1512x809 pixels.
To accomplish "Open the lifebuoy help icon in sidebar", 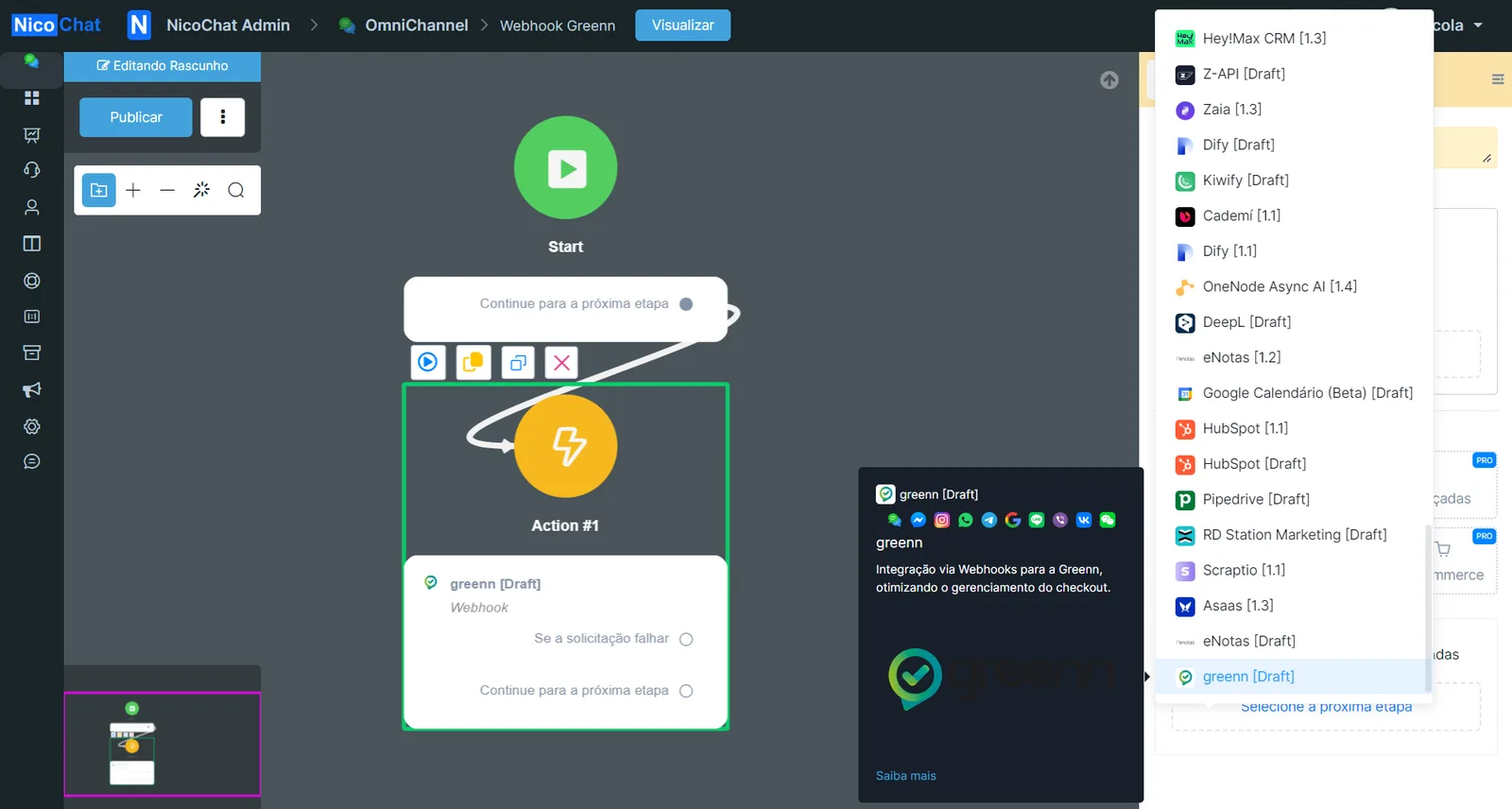I will [x=31, y=281].
